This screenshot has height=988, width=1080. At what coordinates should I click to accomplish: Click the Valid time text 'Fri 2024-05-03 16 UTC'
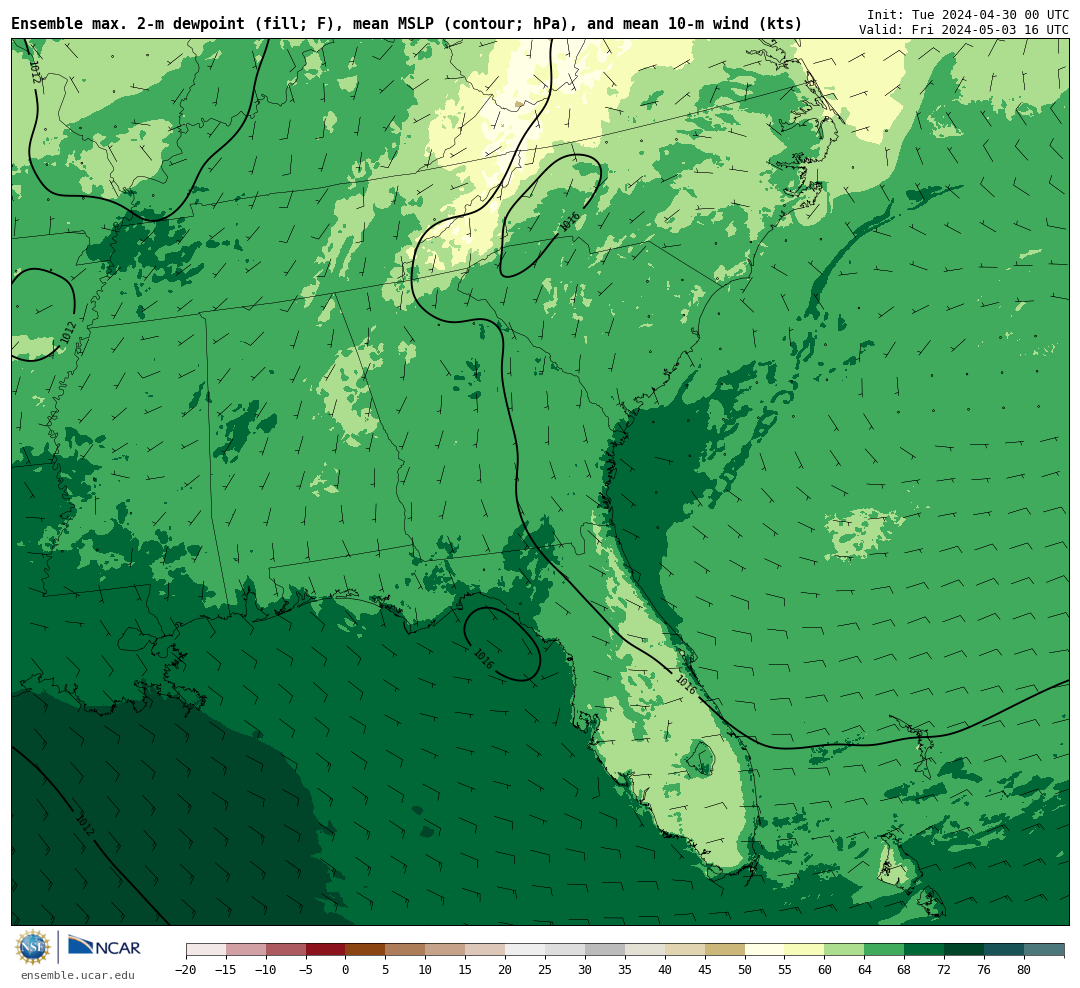[x=990, y=30]
